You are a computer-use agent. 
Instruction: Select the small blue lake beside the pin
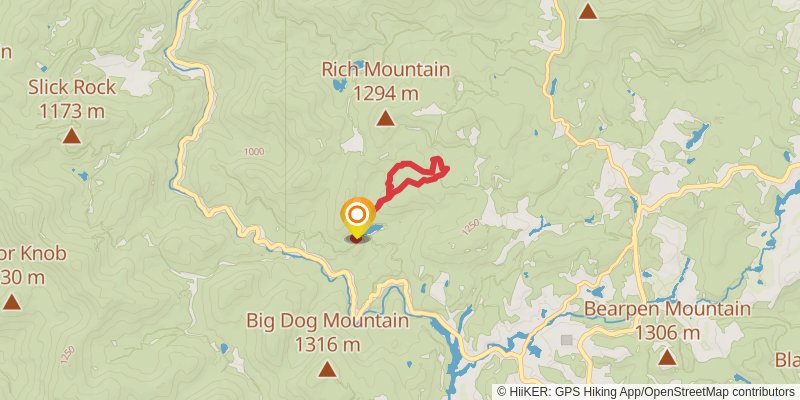coord(374,229)
